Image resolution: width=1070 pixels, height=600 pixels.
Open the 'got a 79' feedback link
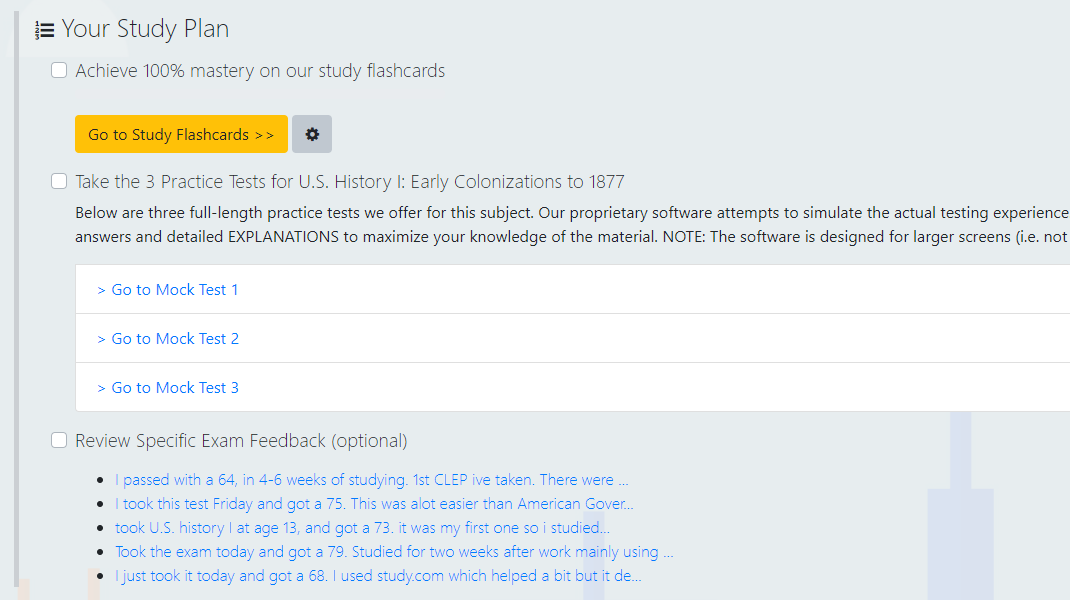(394, 552)
